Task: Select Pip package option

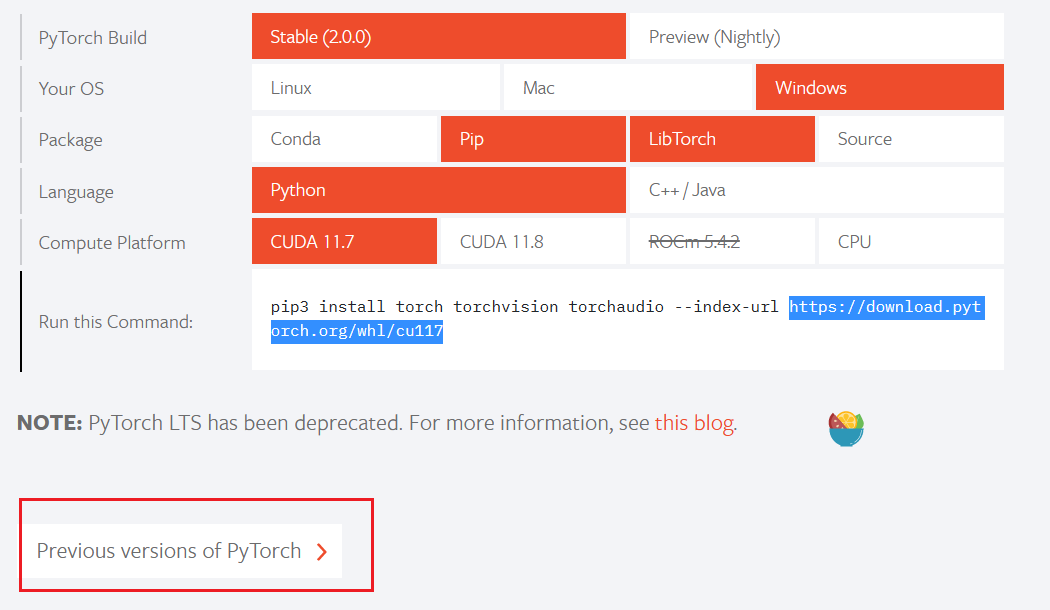Action: (533, 139)
